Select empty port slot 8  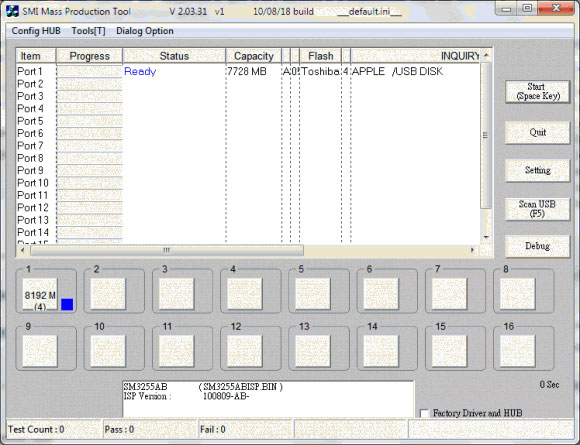click(x=517, y=294)
